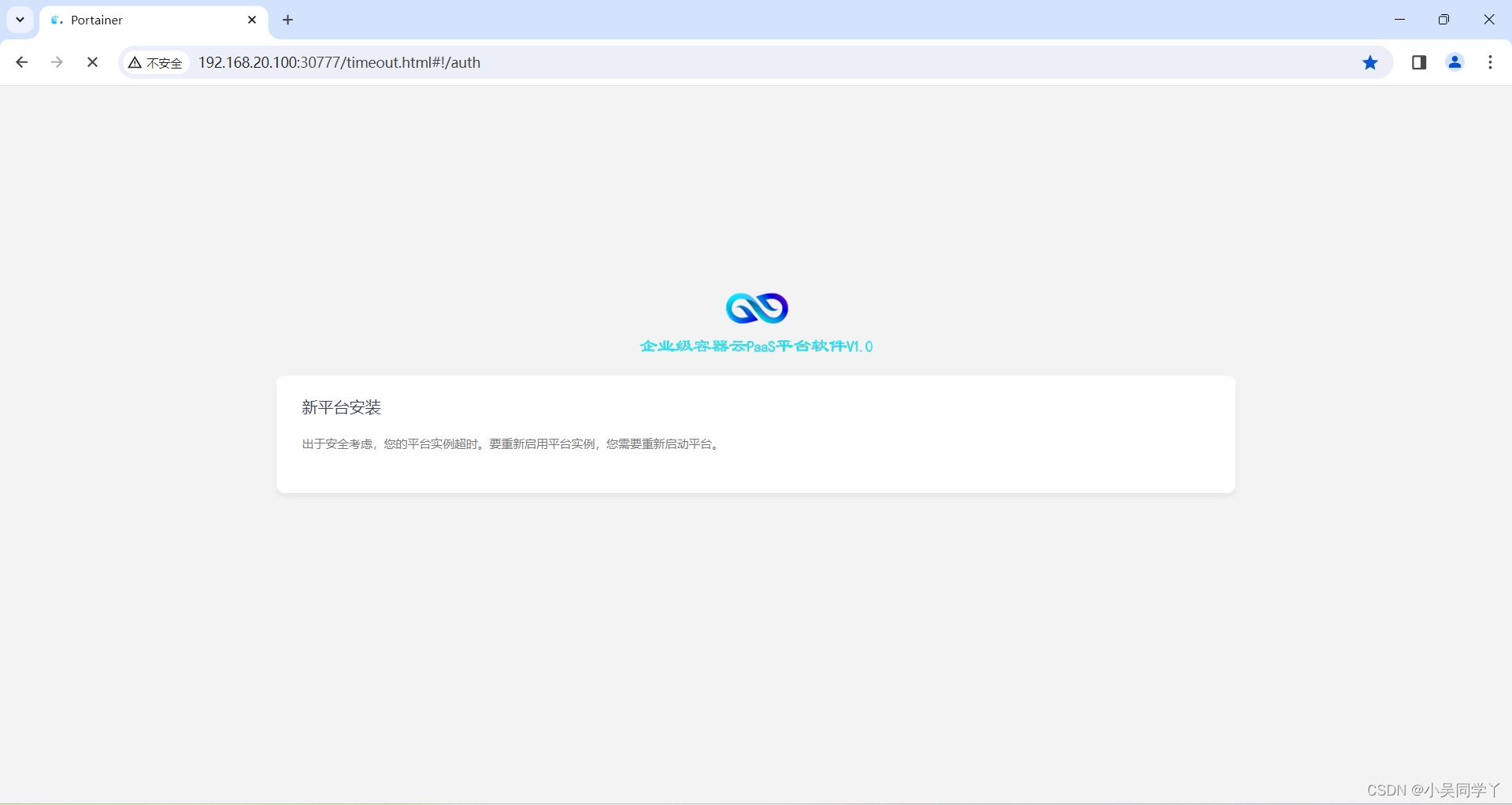Screen dimensions: 1512x805
Task: Select the back navigation arrow
Action: click(x=21, y=62)
